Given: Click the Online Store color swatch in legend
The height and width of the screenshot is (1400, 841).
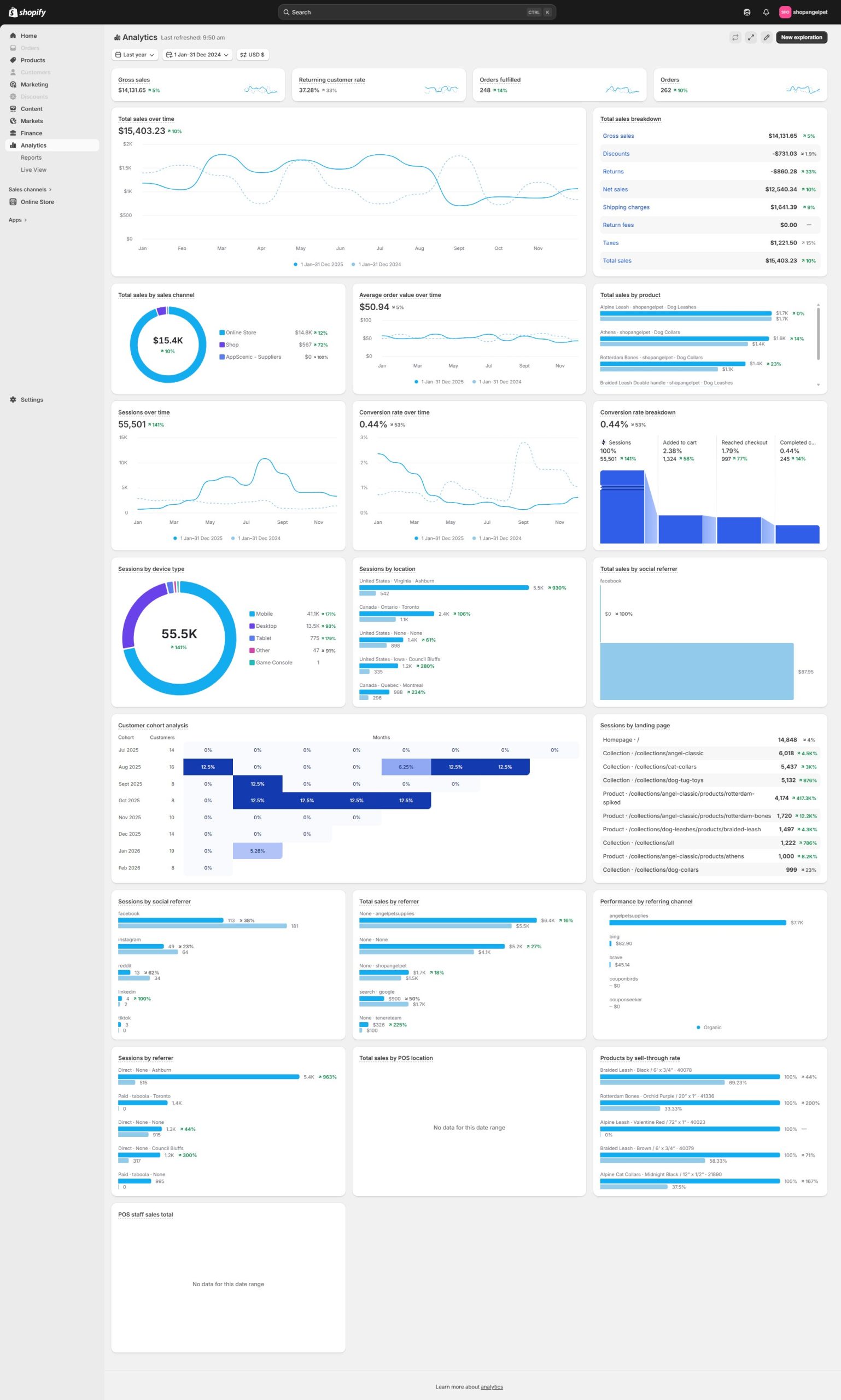Looking at the screenshot, I should 222,332.
